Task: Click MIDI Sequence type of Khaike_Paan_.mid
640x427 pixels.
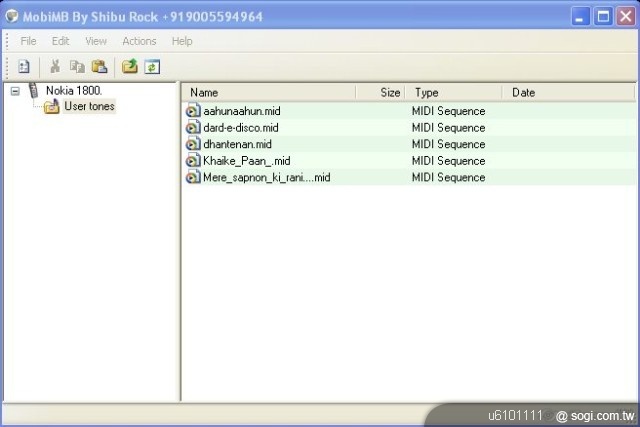Action: pos(448,161)
